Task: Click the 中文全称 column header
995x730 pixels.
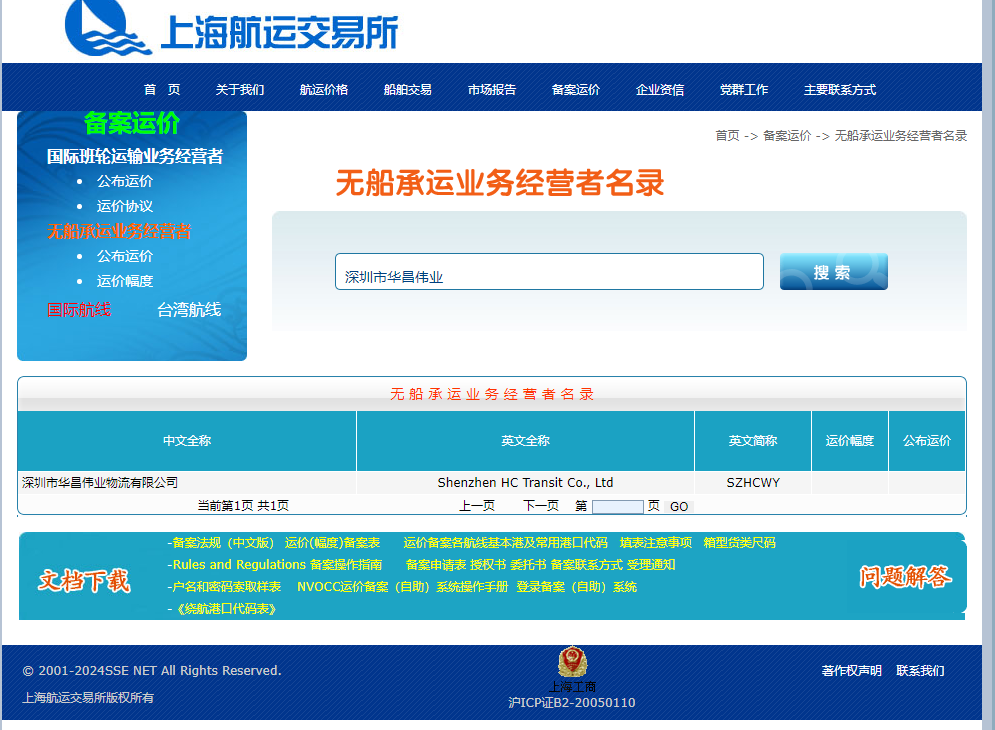Action: (187, 441)
